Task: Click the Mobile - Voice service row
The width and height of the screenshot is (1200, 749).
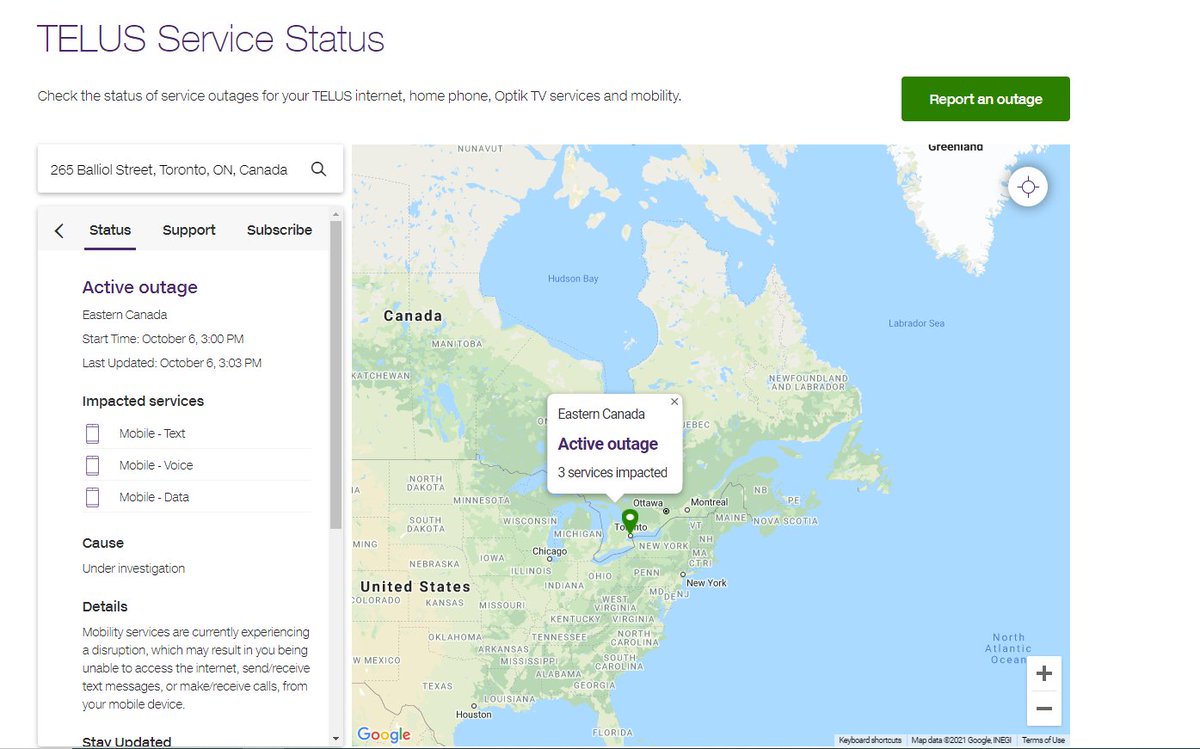Action: click(197, 465)
